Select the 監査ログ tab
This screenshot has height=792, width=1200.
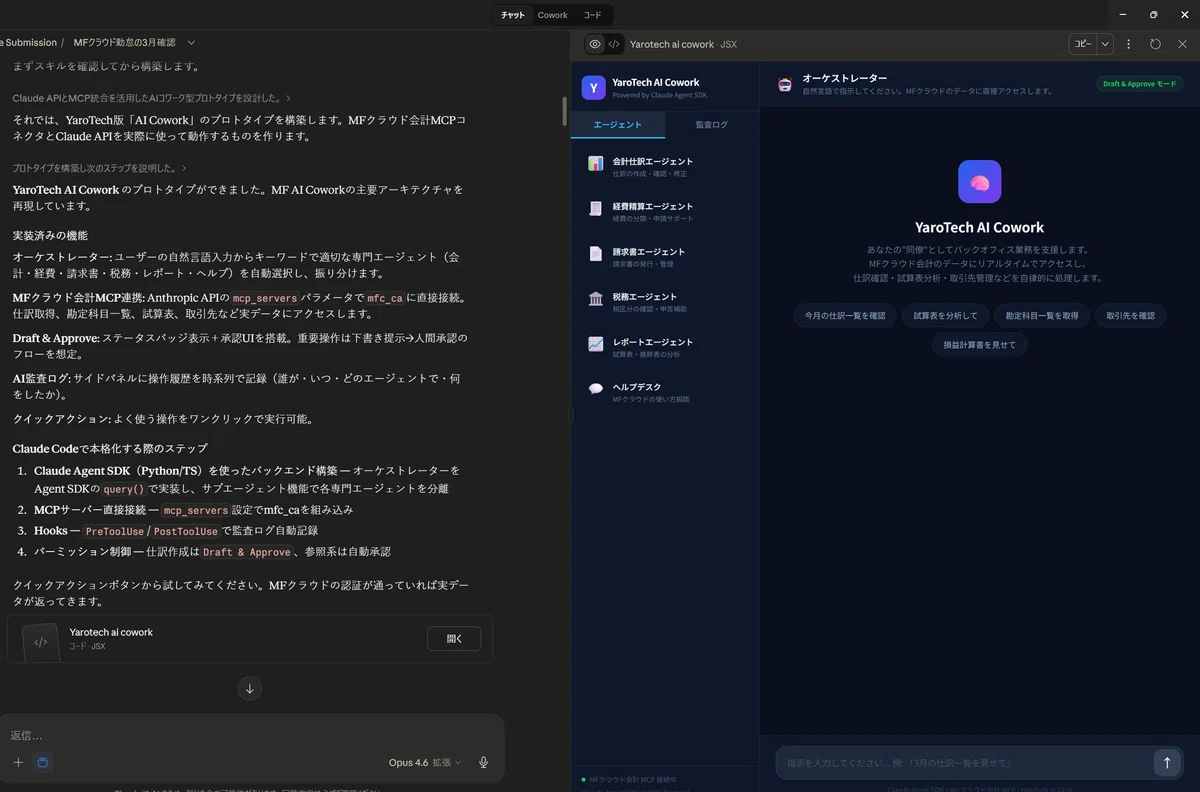pyautogui.click(x=711, y=125)
